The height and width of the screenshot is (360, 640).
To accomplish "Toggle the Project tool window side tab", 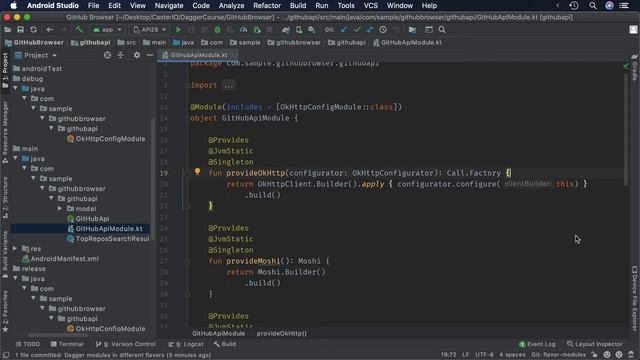I will point(5,71).
